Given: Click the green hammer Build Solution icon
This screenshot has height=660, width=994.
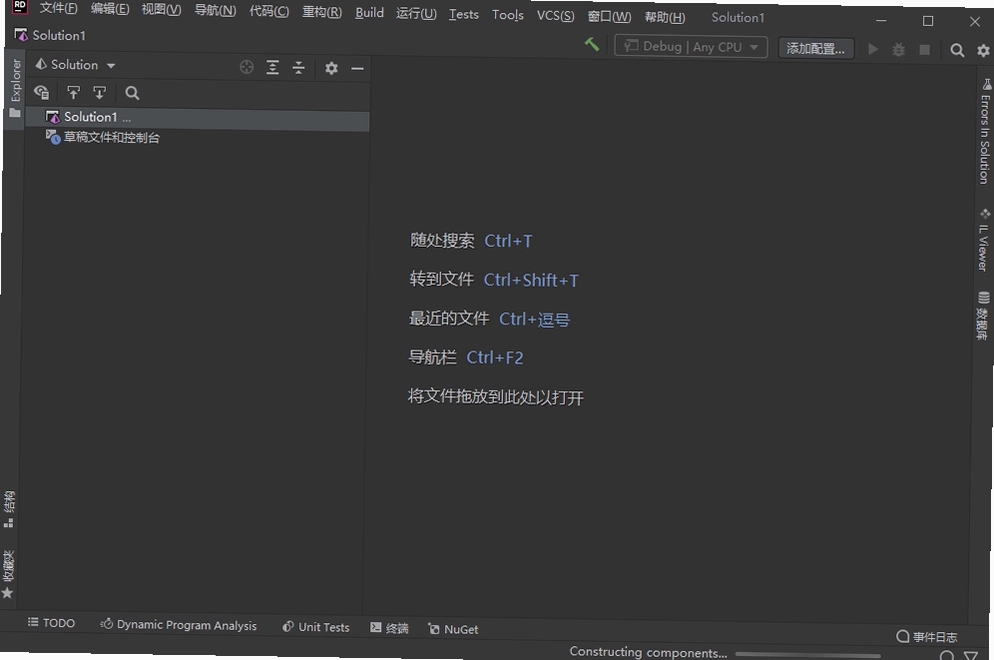Looking at the screenshot, I should [x=591, y=44].
